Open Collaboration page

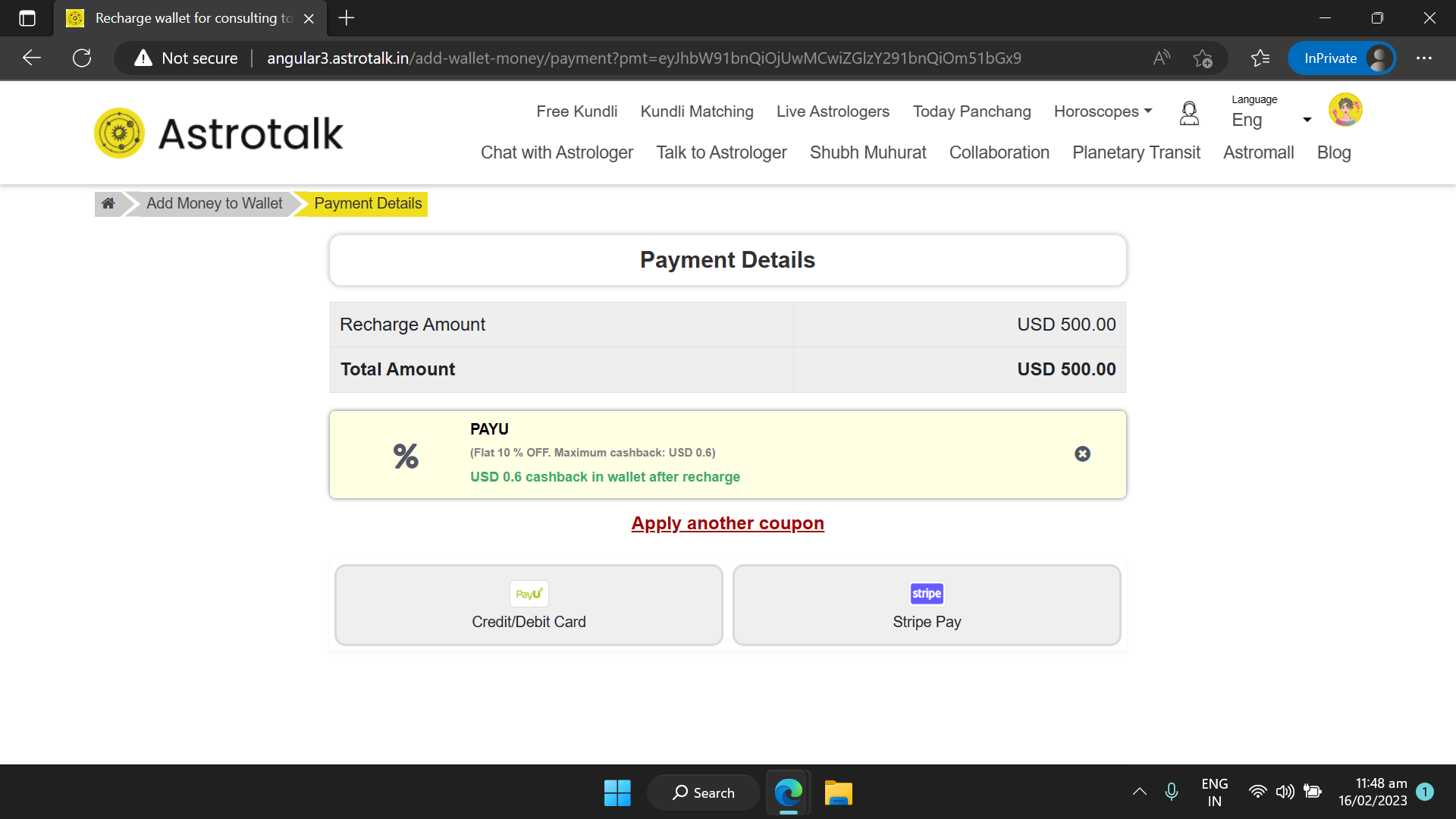[999, 152]
